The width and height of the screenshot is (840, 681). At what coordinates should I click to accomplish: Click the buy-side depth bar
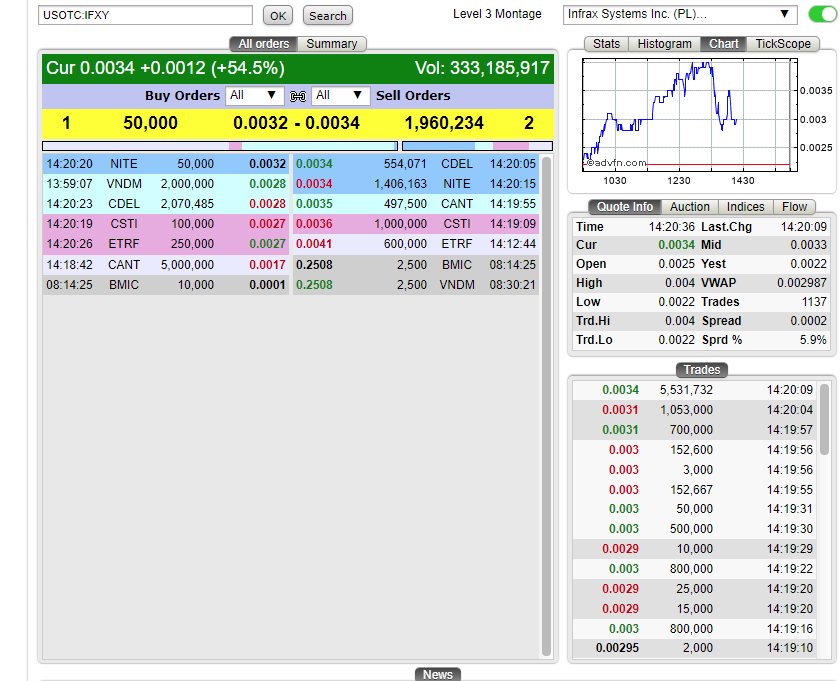tap(220, 146)
